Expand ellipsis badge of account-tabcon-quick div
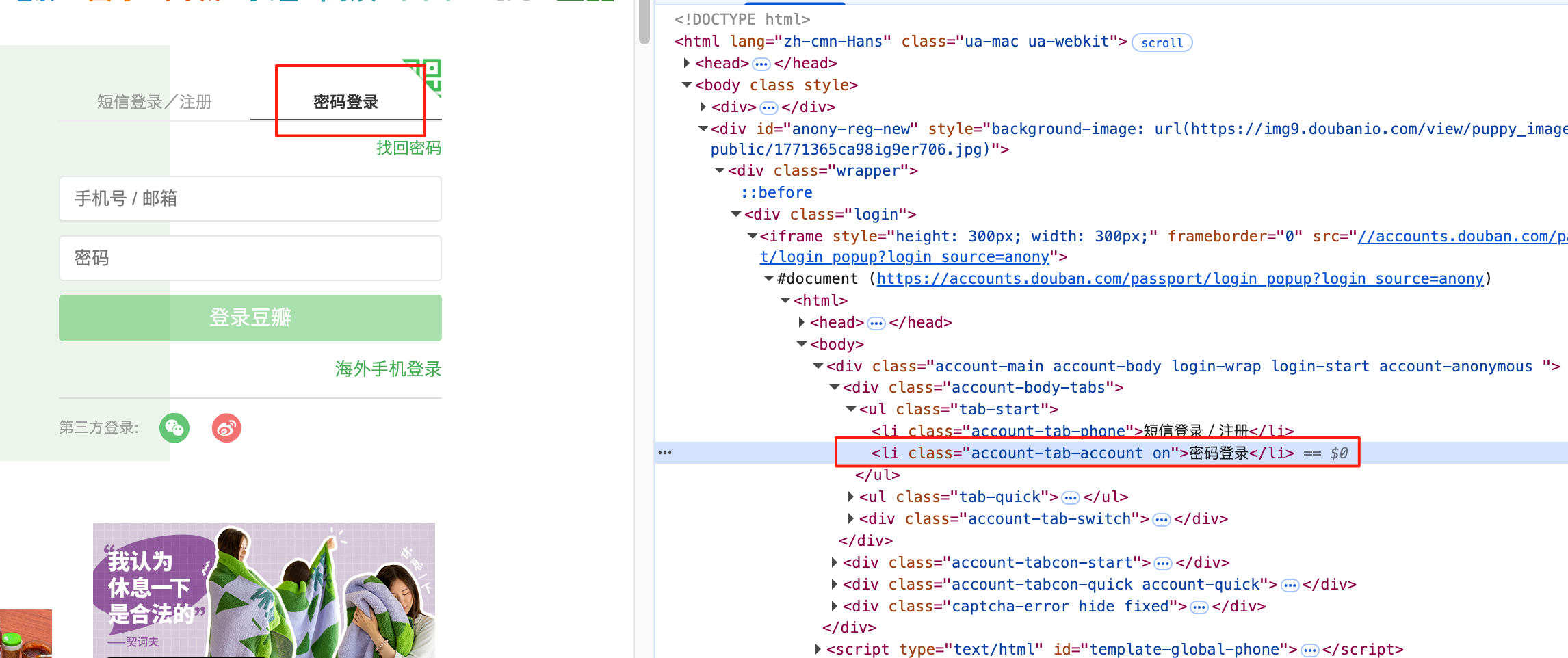Image resolution: width=1568 pixels, height=658 pixels. point(1290,585)
